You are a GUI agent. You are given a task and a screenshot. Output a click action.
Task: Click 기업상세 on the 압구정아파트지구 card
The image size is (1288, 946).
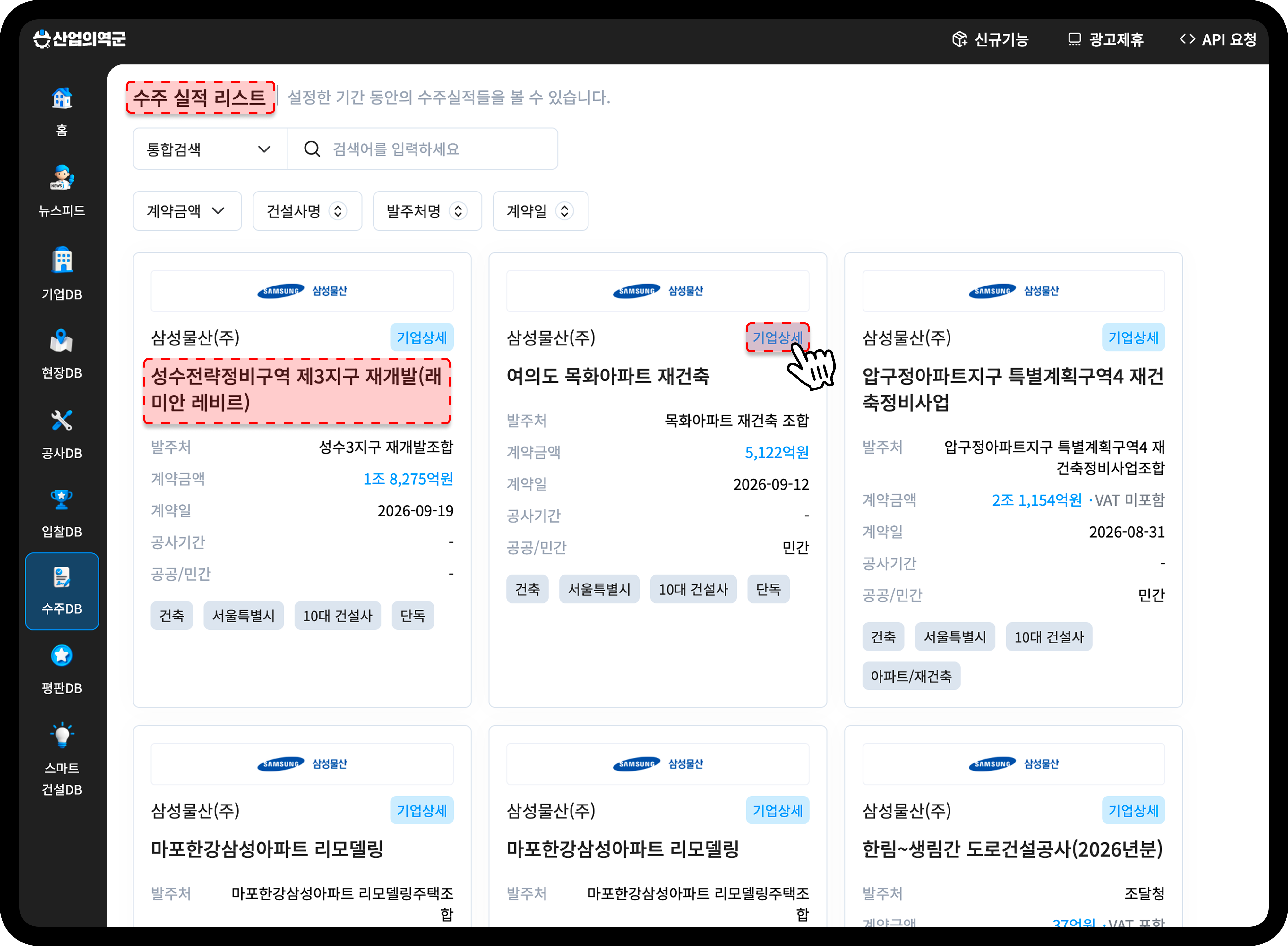point(1133,337)
